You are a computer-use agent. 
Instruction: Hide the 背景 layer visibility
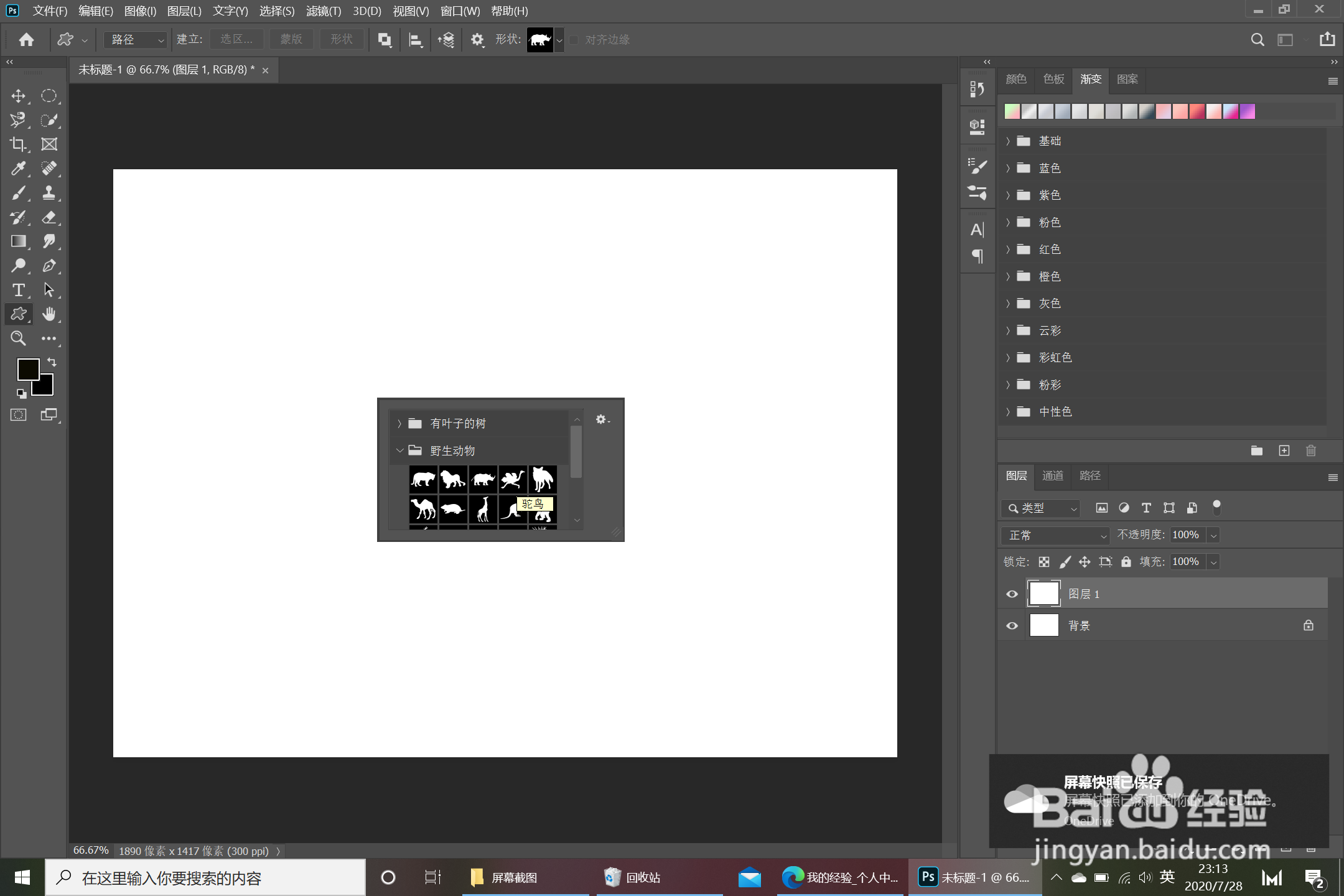[x=1012, y=625]
